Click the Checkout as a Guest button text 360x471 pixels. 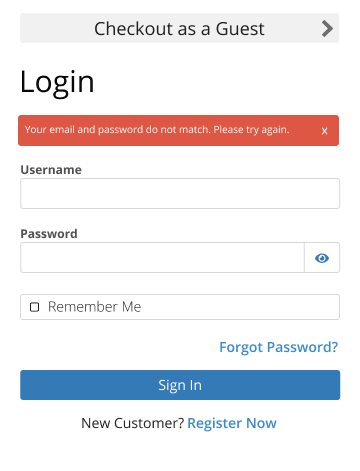(x=179, y=29)
